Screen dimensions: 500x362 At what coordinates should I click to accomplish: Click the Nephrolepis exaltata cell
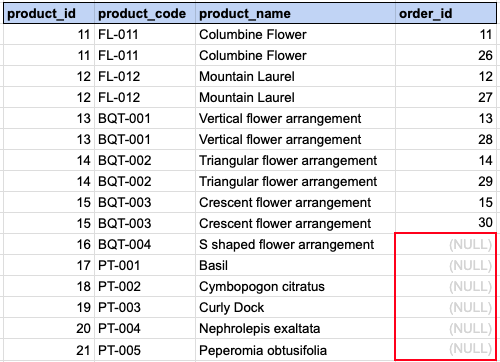[295, 328]
